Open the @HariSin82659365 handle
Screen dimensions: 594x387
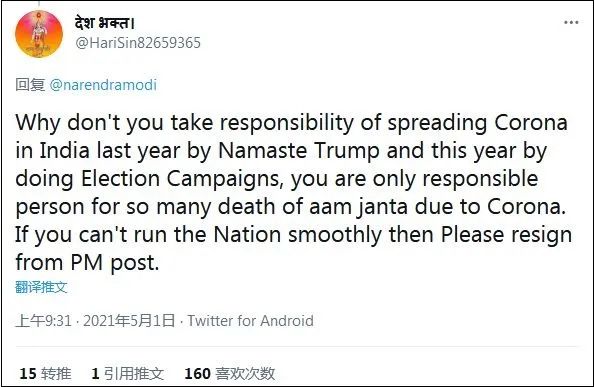pyautogui.click(x=138, y=43)
